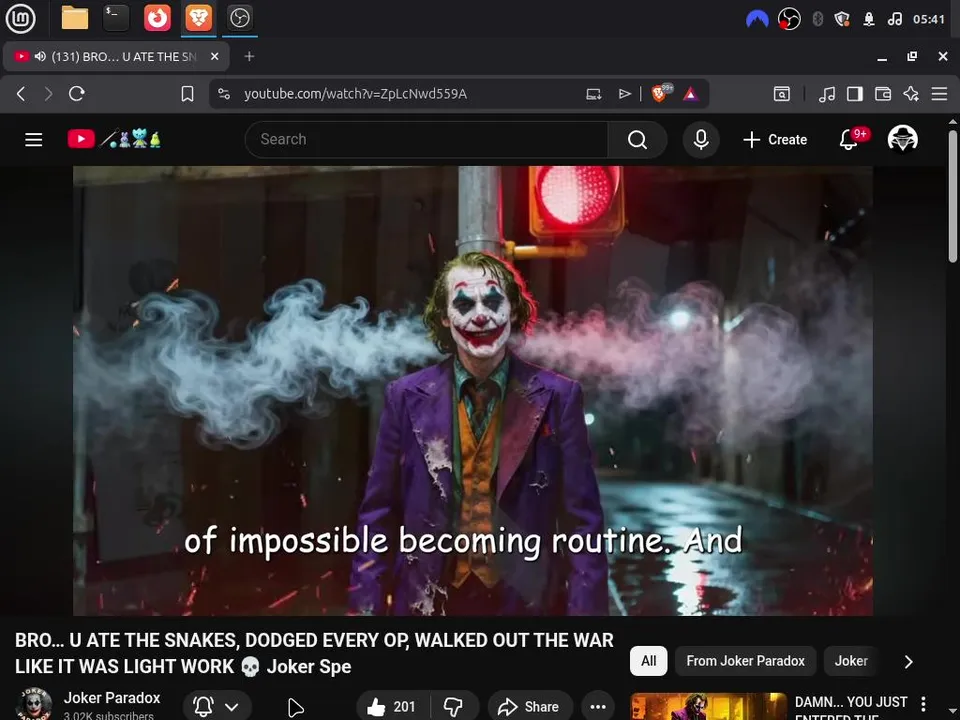Screen dimensions: 960x720
Task: Open the security shield tray icon
Action: point(842,19)
